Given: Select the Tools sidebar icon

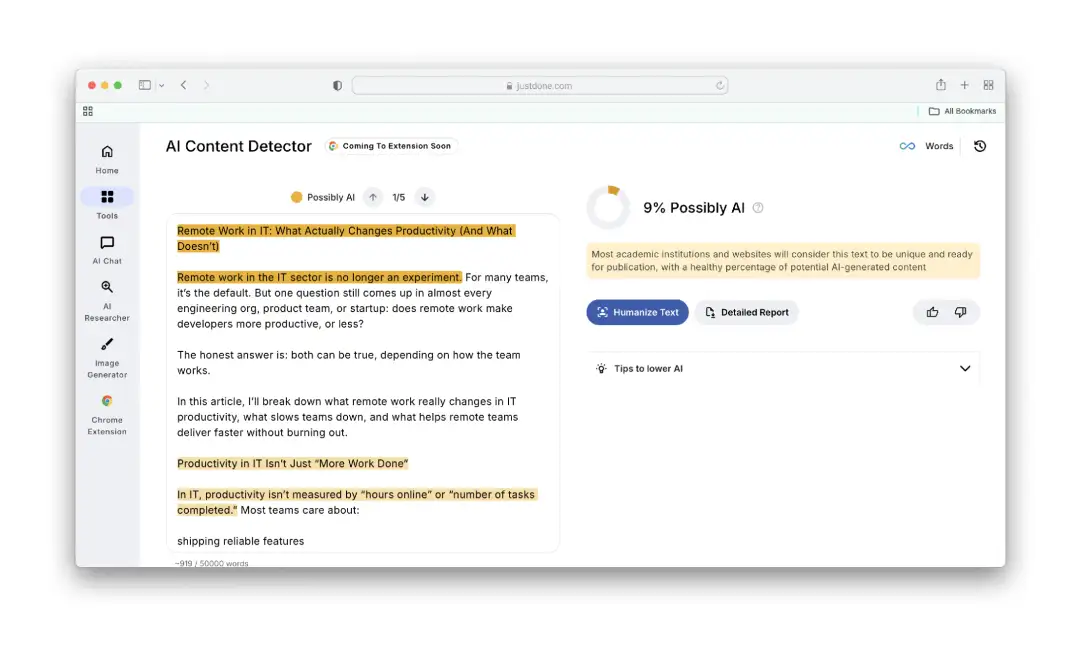Looking at the screenshot, I should click(x=107, y=197).
